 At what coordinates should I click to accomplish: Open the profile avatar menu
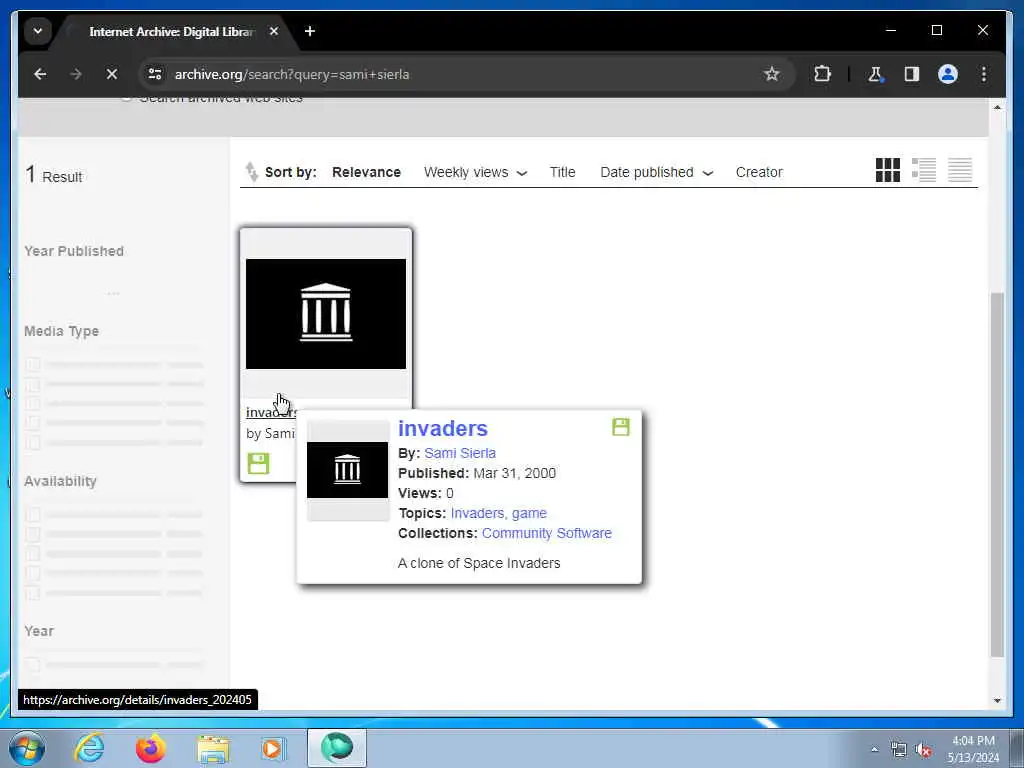(948, 74)
